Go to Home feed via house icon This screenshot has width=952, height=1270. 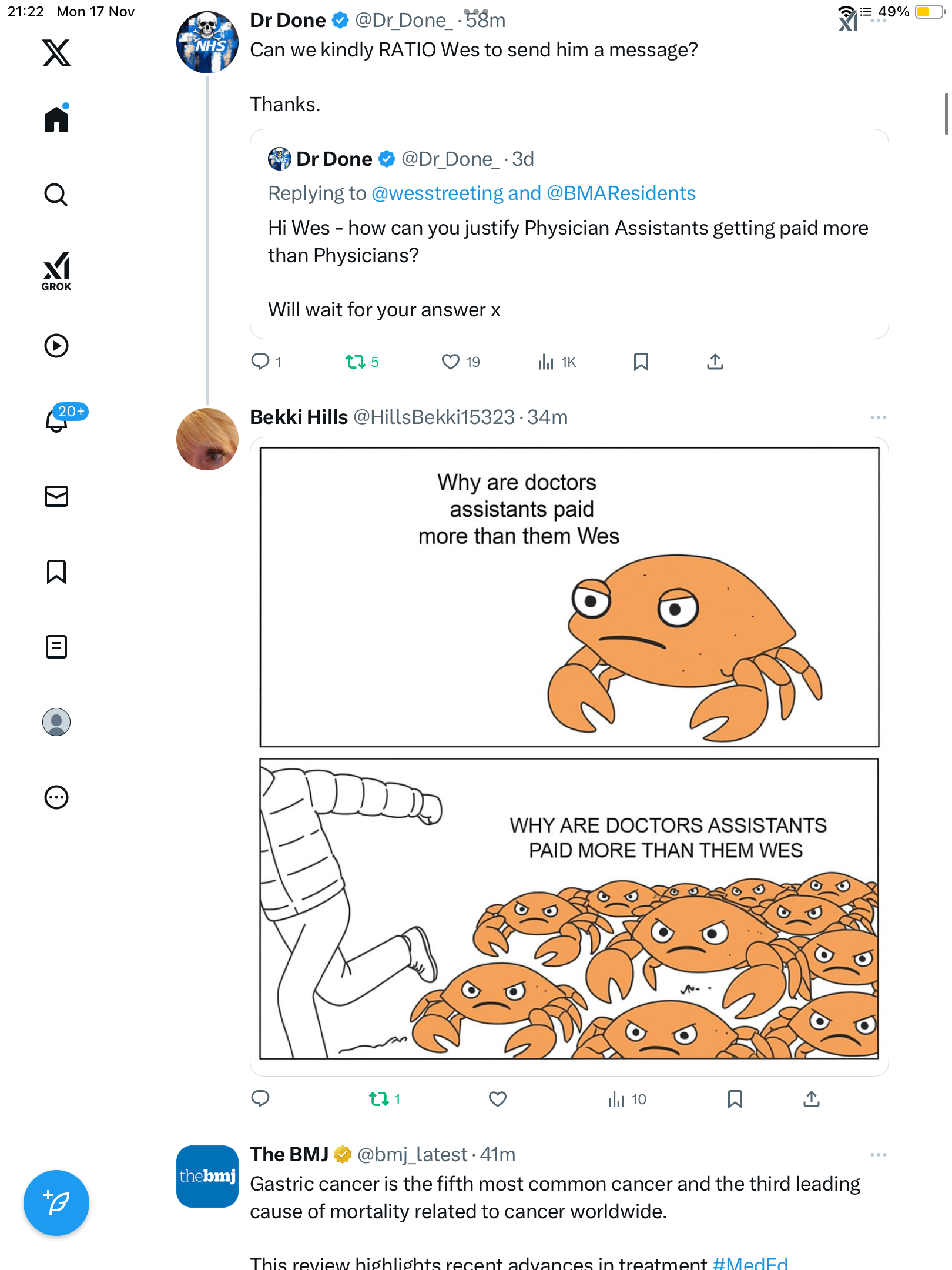pos(56,119)
